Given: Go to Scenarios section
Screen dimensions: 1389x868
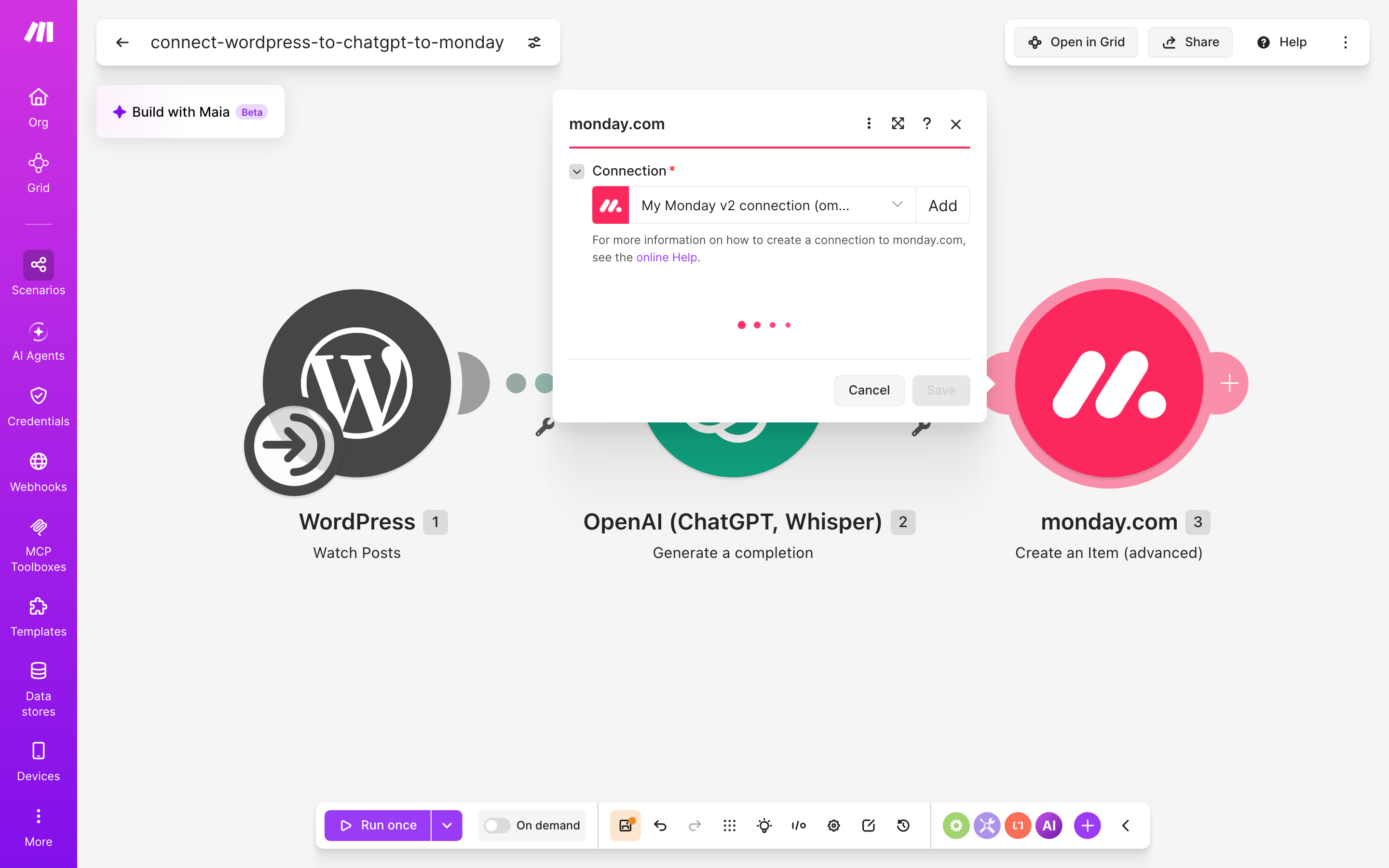Looking at the screenshot, I should tap(39, 273).
